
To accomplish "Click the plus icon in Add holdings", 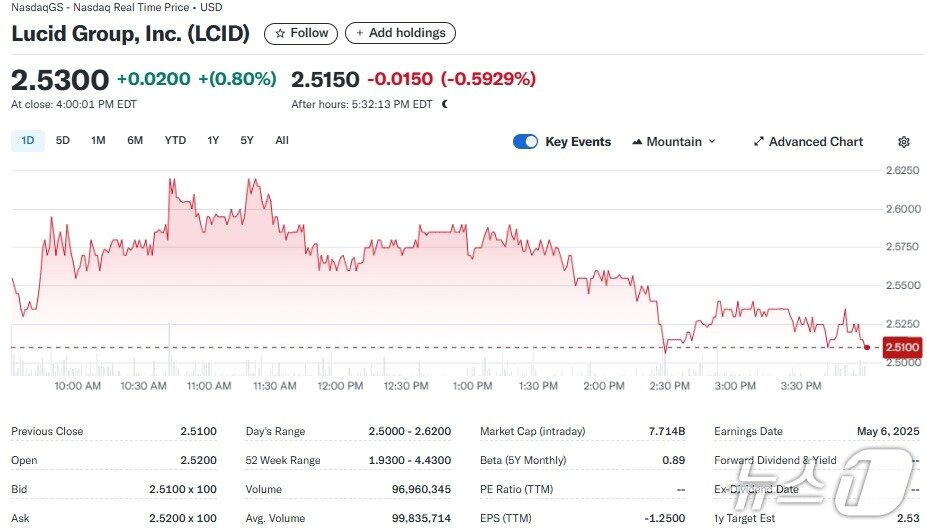I will click(x=360, y=34).
